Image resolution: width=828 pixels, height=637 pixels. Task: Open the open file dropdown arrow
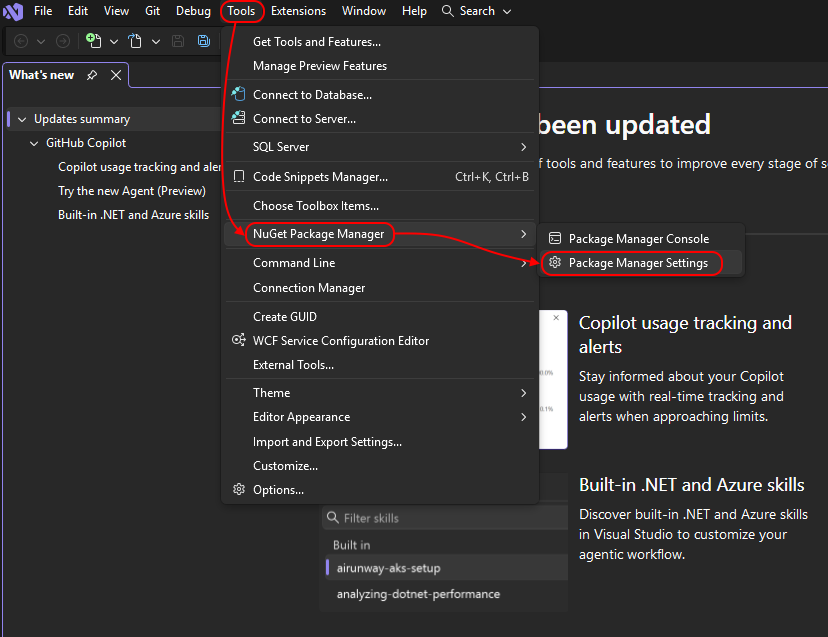(x=156, y=41)
